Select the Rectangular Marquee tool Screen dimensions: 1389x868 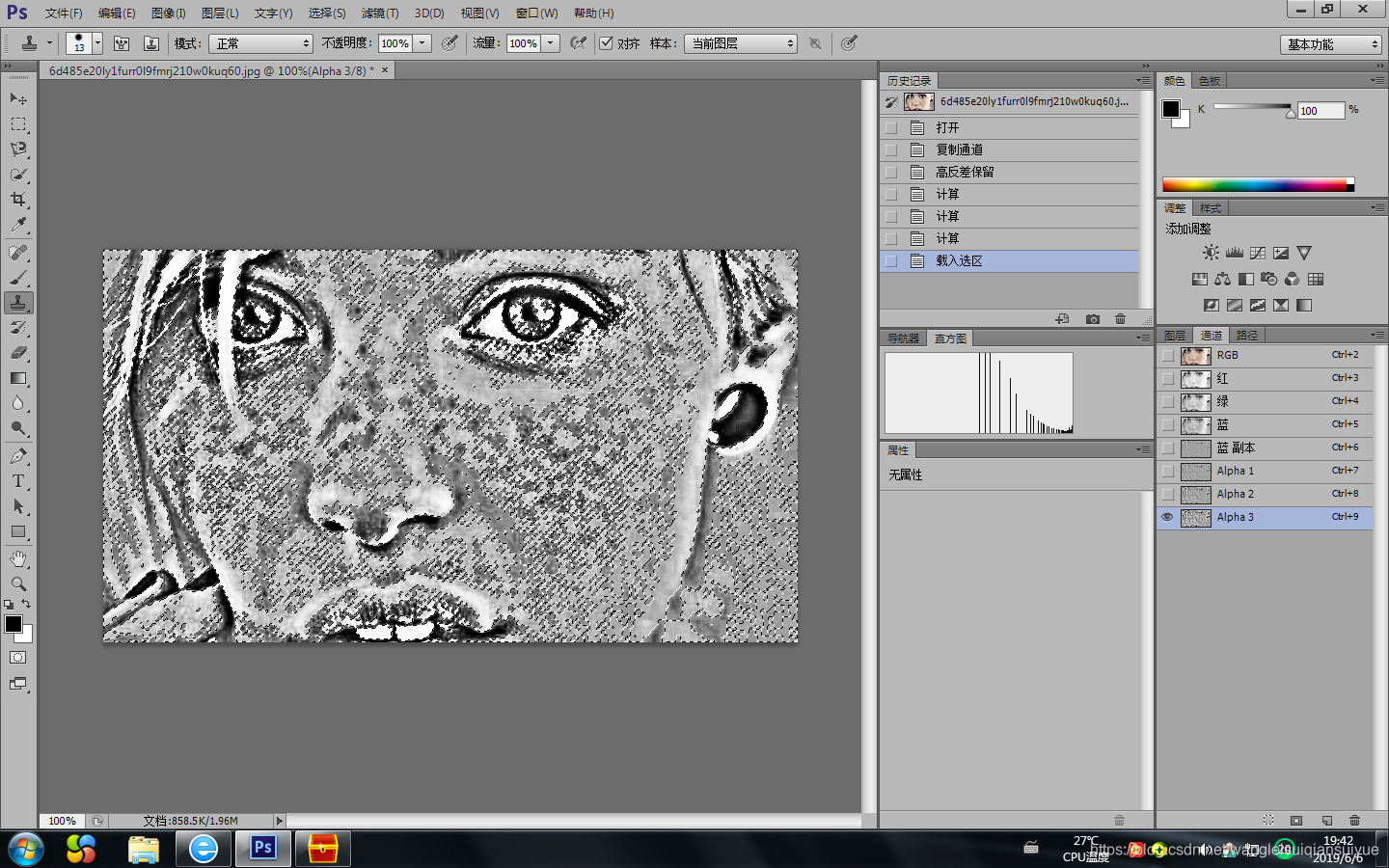click(18, 123)
